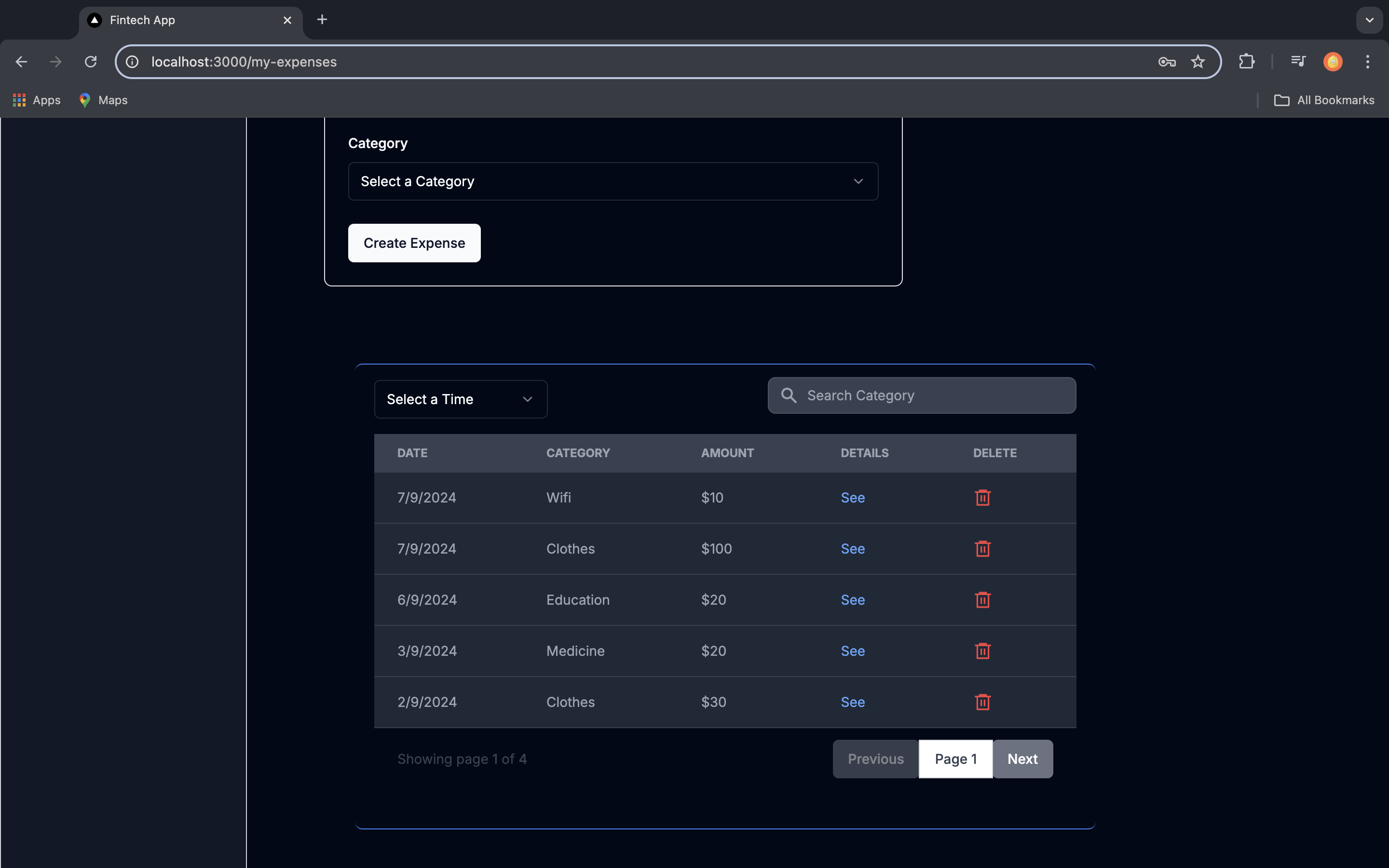Open the media controls icon in the toolbar
Screen dimensions: 1389x868
1298,61
